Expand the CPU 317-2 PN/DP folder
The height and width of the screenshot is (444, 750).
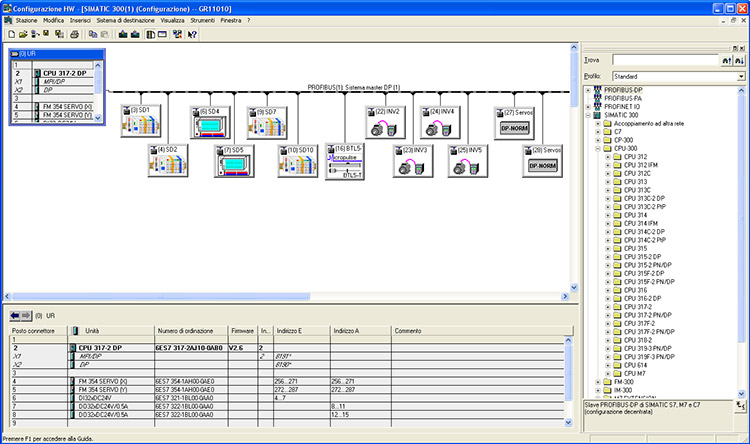(608, 315)
